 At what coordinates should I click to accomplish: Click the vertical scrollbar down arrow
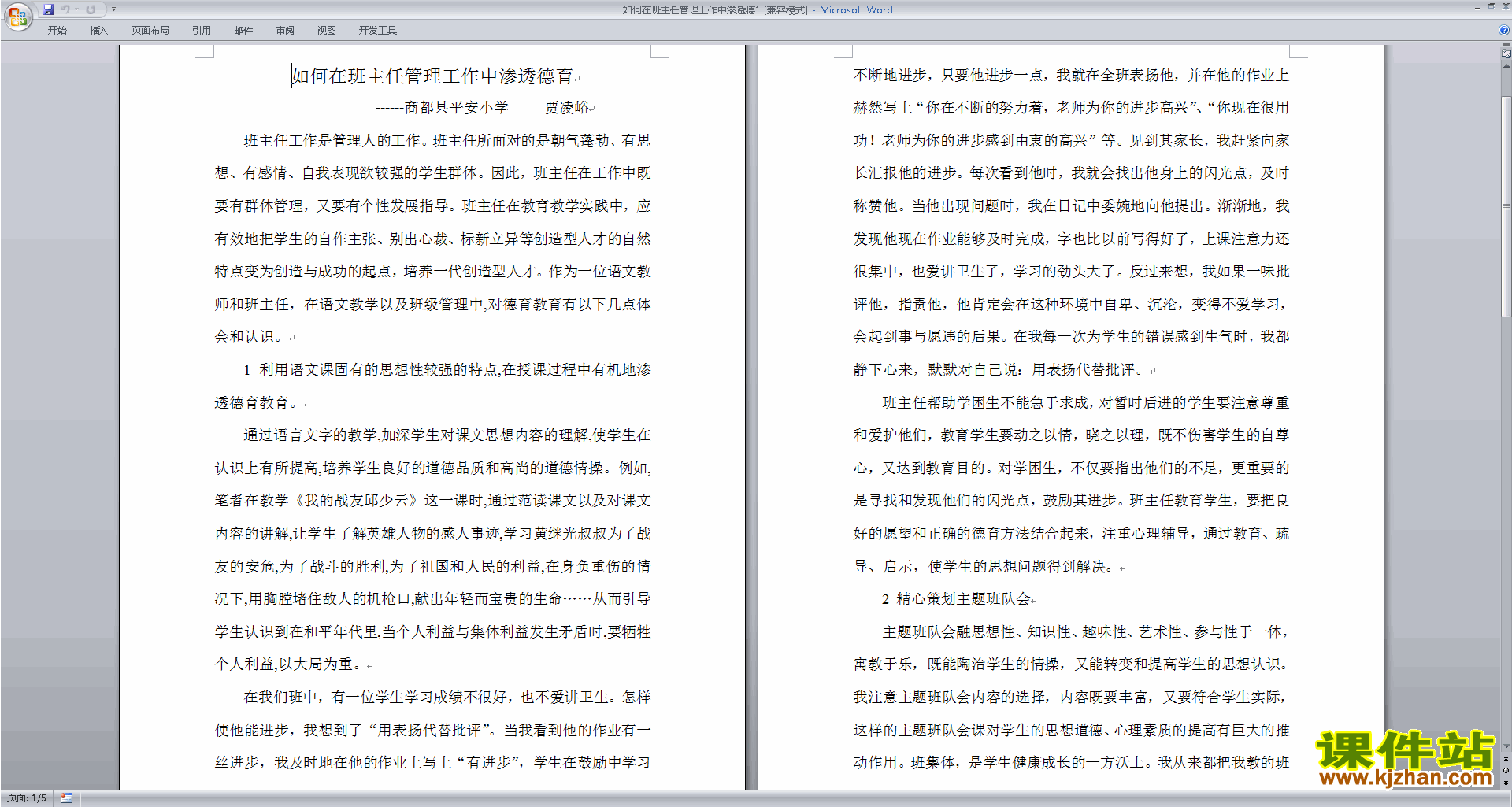[x=1506, y=746]
